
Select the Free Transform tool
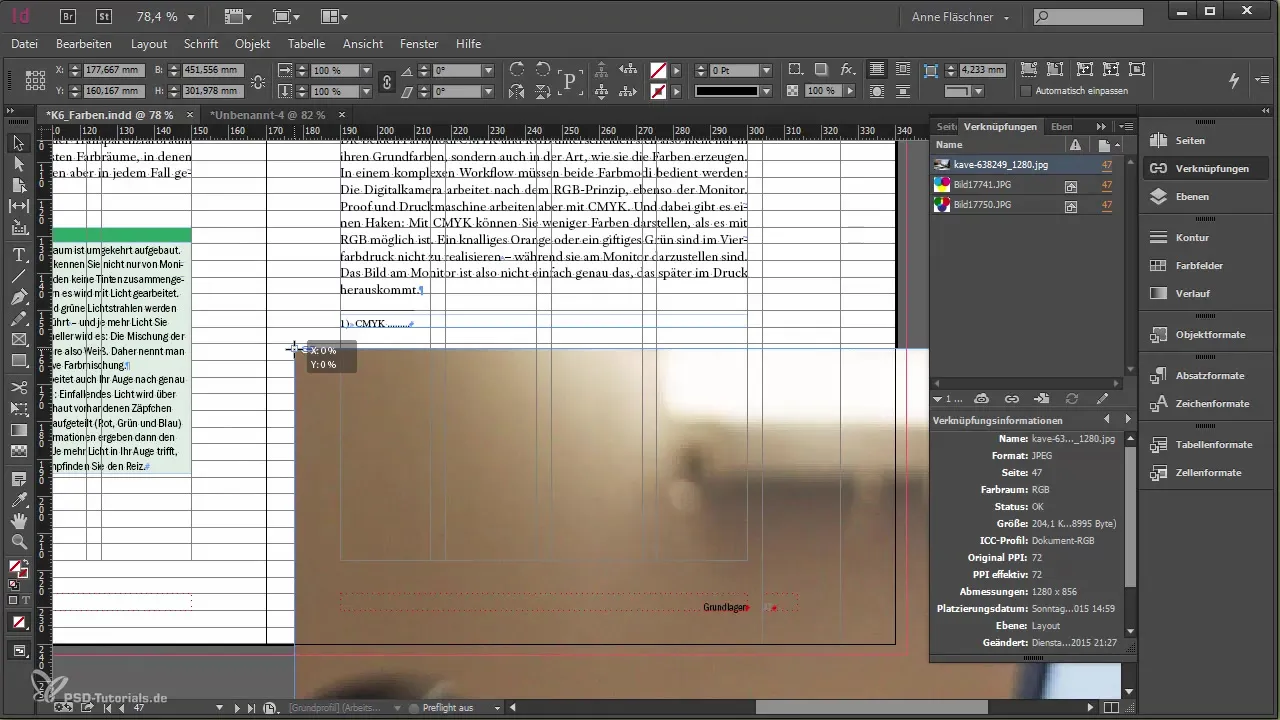[18, 408]
